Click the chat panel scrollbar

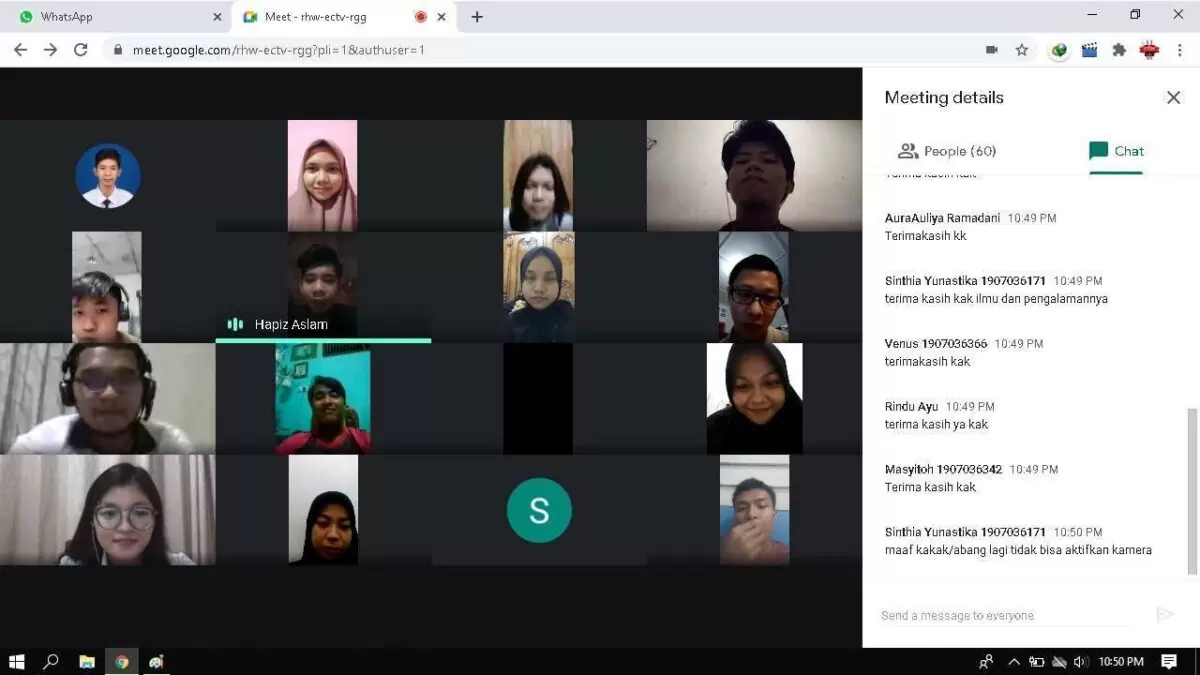click(x=1192, y=491)
